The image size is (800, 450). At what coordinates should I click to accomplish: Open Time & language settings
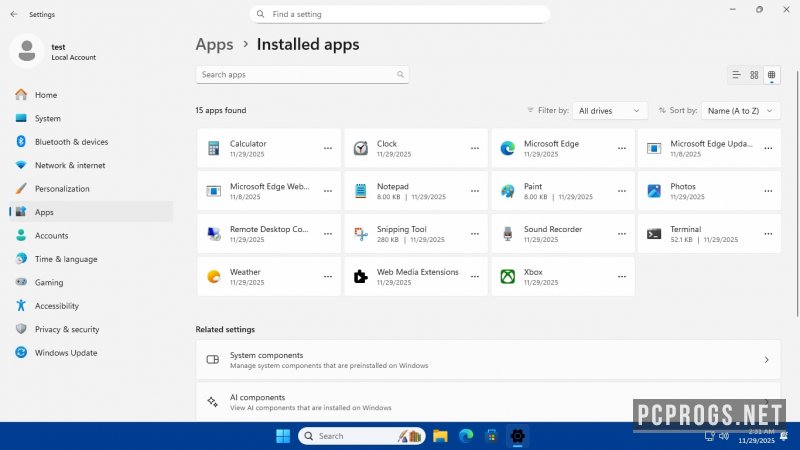pyautogui.click(x=91, y=259)
